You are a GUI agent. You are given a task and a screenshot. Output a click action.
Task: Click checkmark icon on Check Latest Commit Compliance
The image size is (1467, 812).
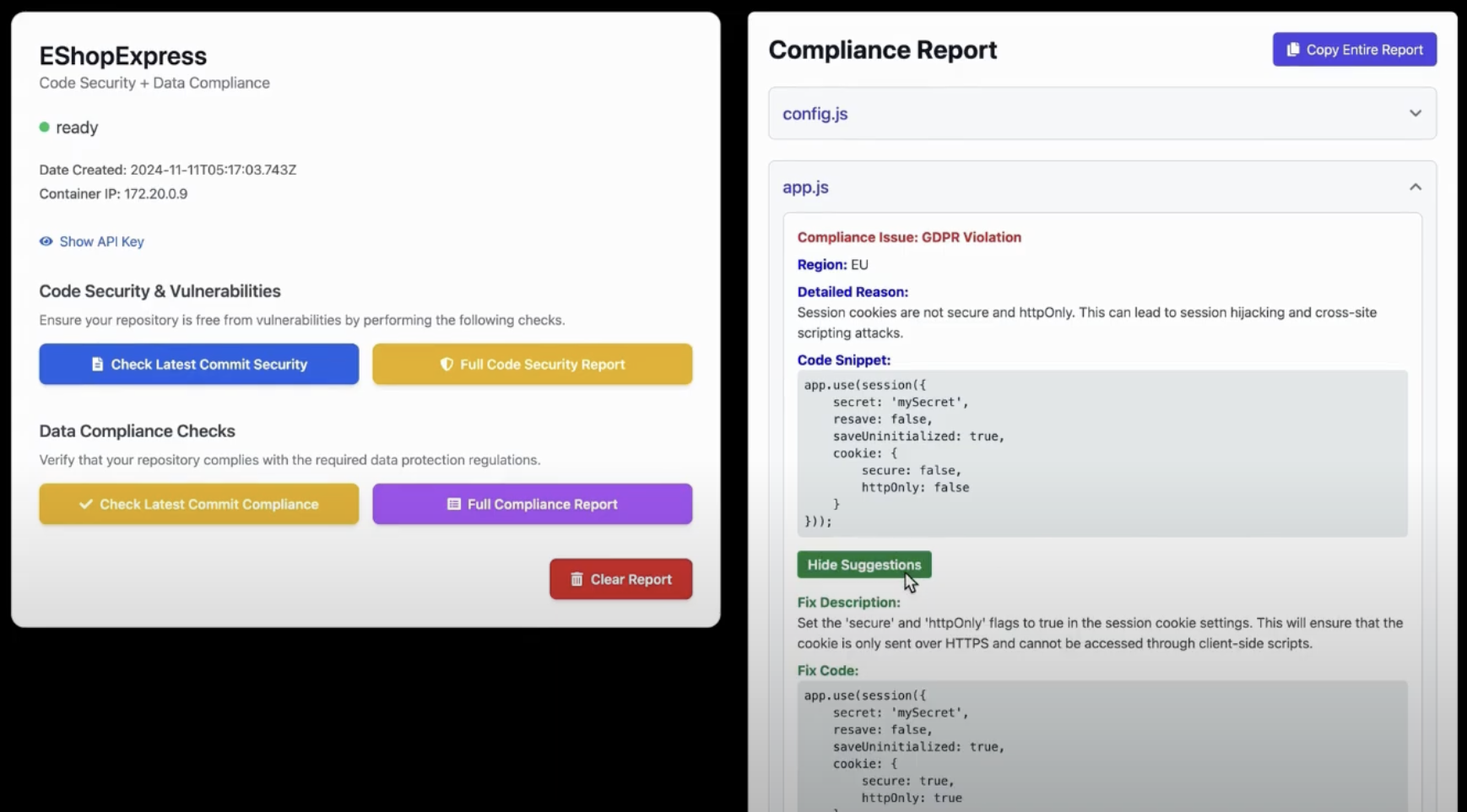(x=85, y=504)
